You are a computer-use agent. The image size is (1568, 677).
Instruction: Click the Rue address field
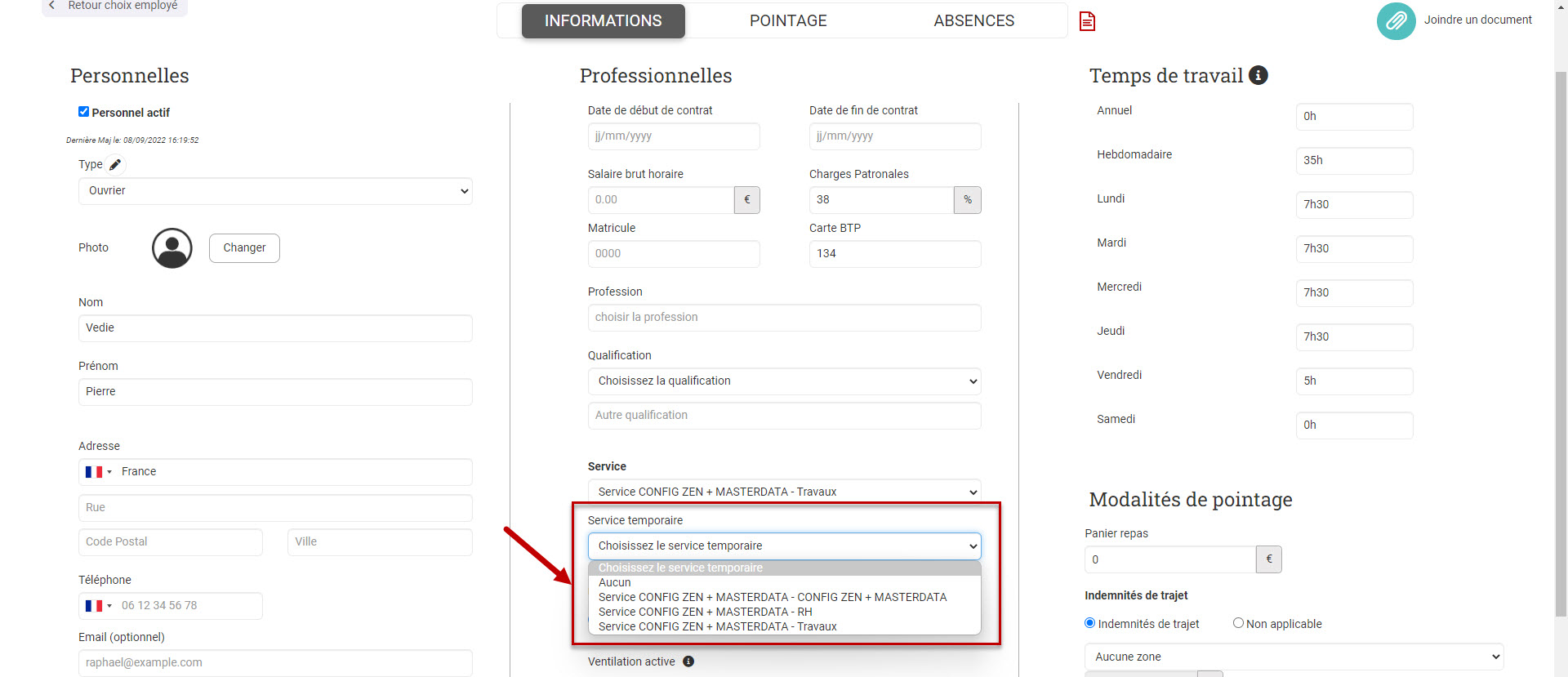point(275,508)
